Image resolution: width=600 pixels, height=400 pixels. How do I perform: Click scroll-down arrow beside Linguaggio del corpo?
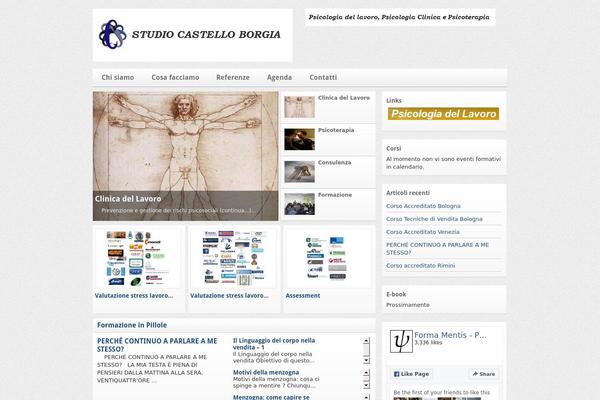click(x=366, y=360)
